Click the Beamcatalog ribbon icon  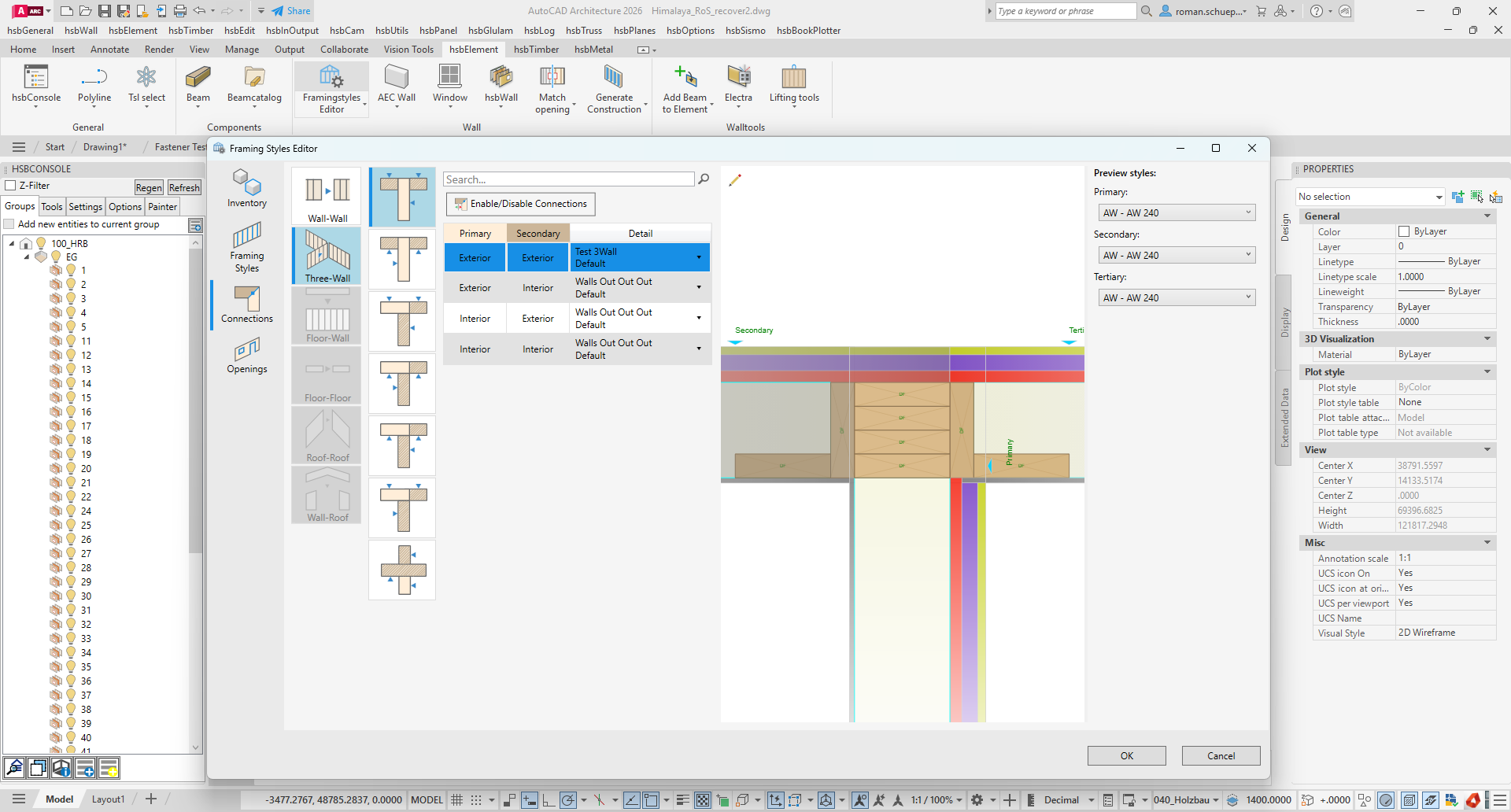coord(254,85)
